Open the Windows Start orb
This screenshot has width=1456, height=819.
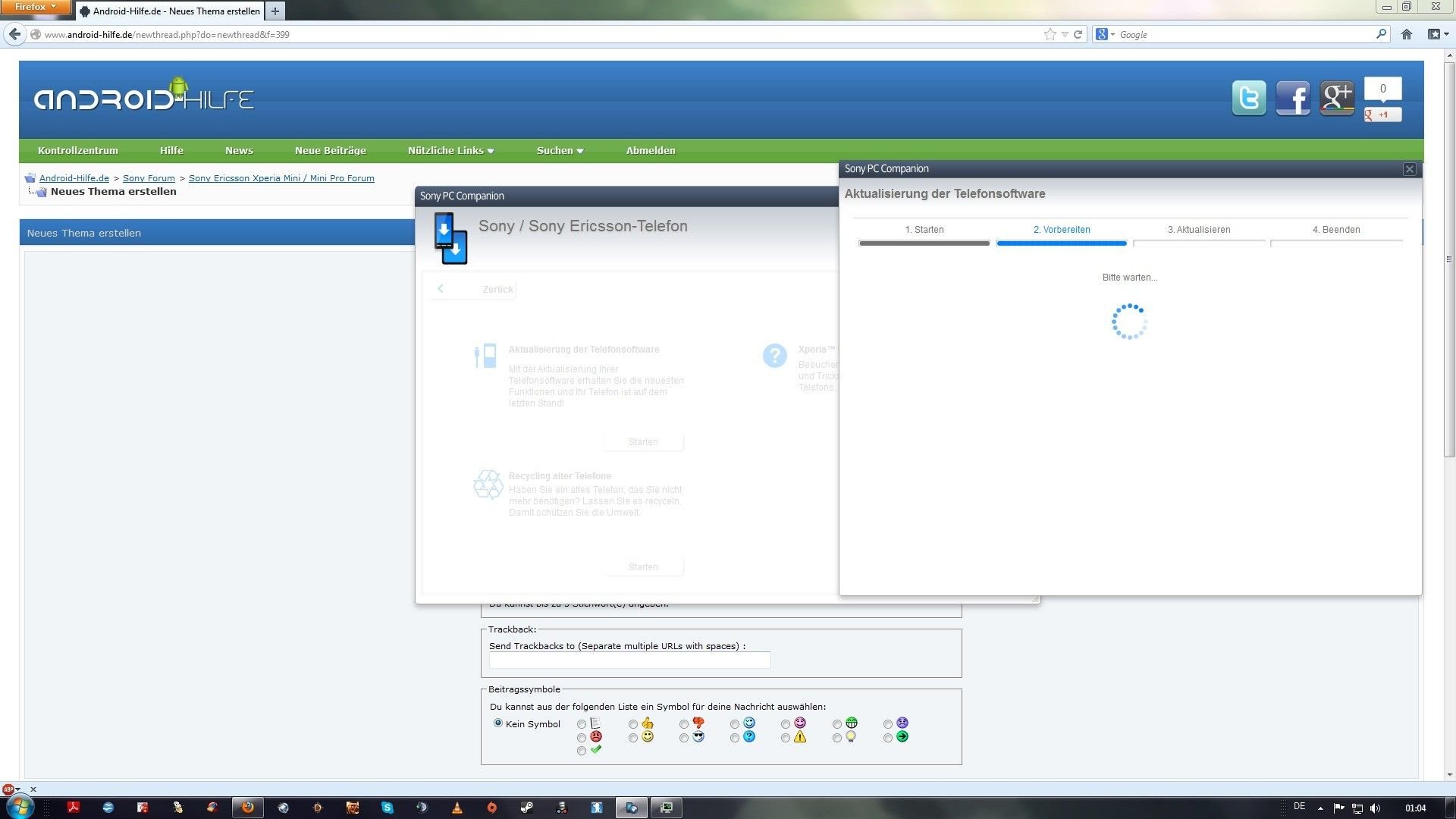[x=20, y=807]
